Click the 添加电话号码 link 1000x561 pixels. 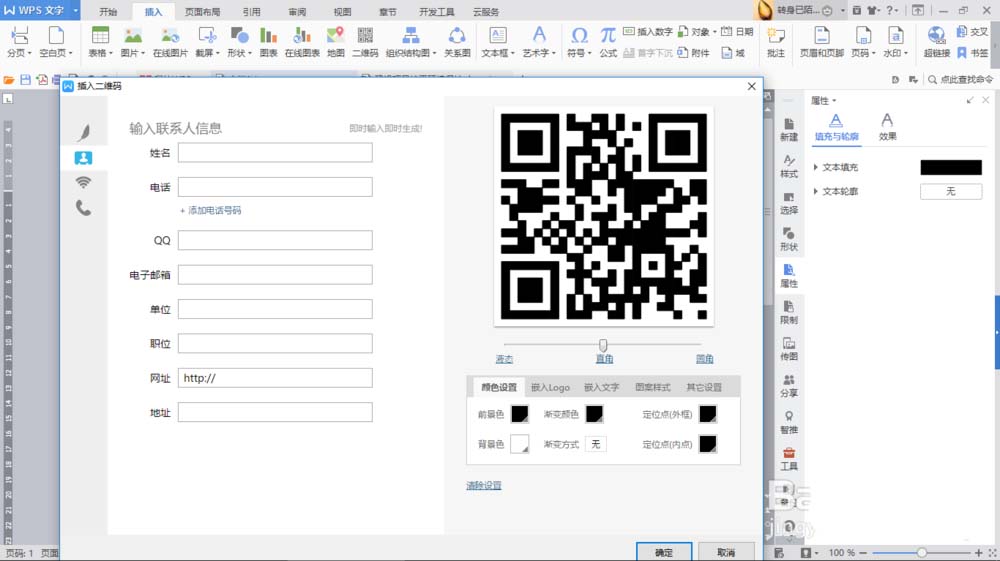[210, 210]
